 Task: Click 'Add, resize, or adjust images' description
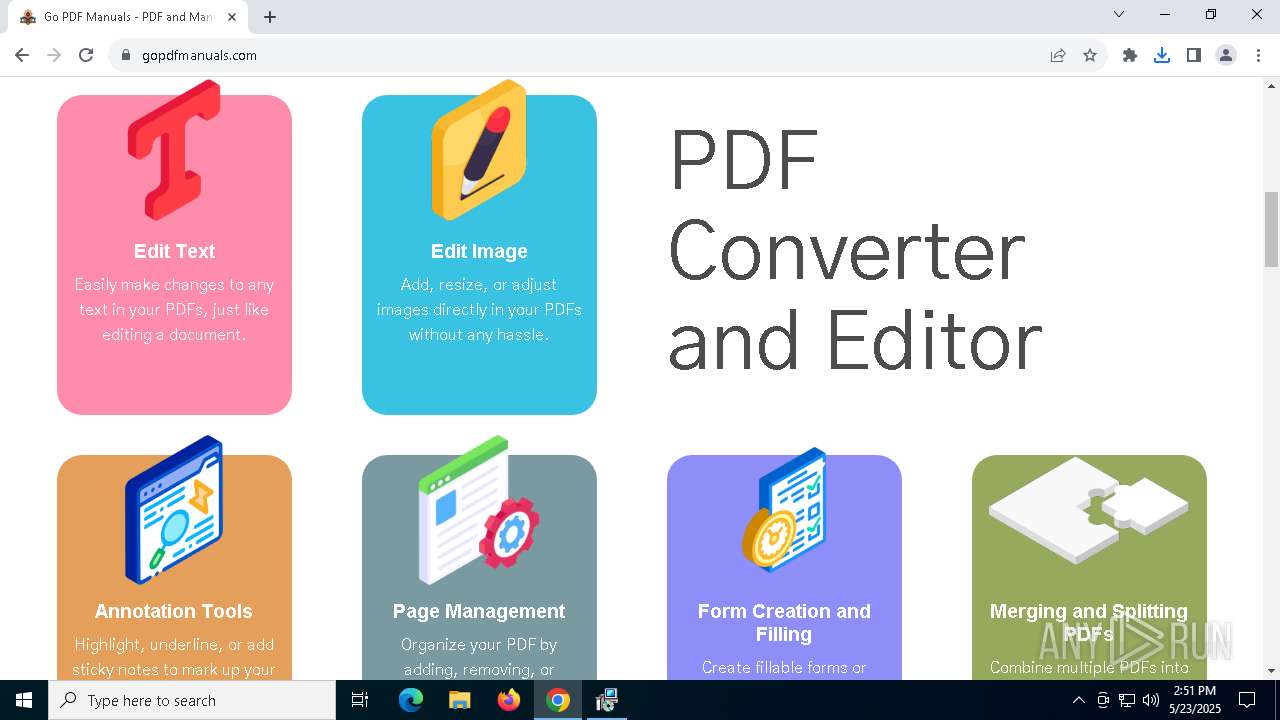tap(479, 309)
